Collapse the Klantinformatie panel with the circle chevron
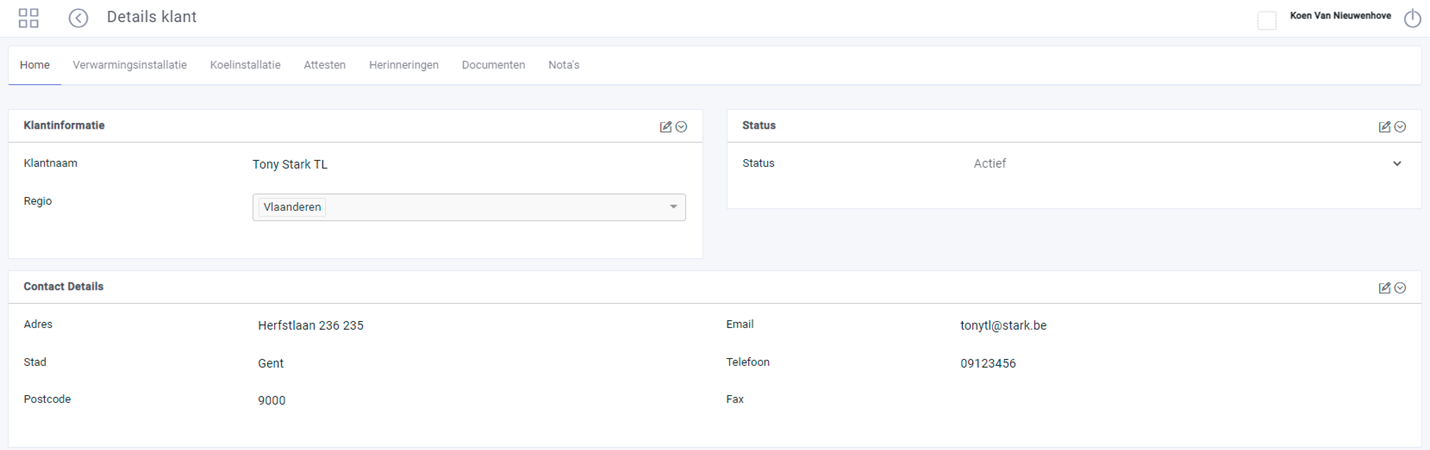 click(681, 127)
